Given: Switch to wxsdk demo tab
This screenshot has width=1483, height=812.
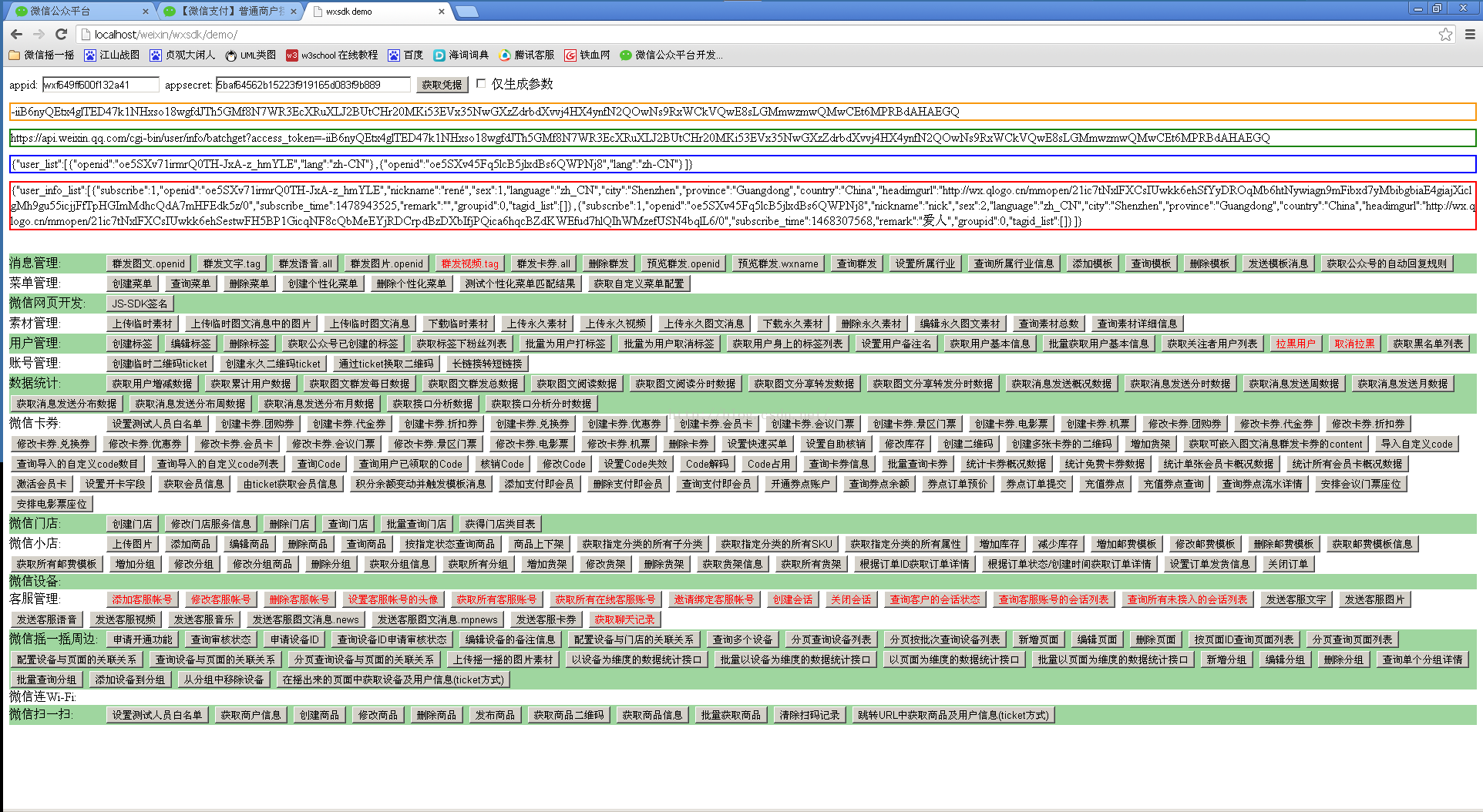Looking at the screenshot, I should 378,11.
